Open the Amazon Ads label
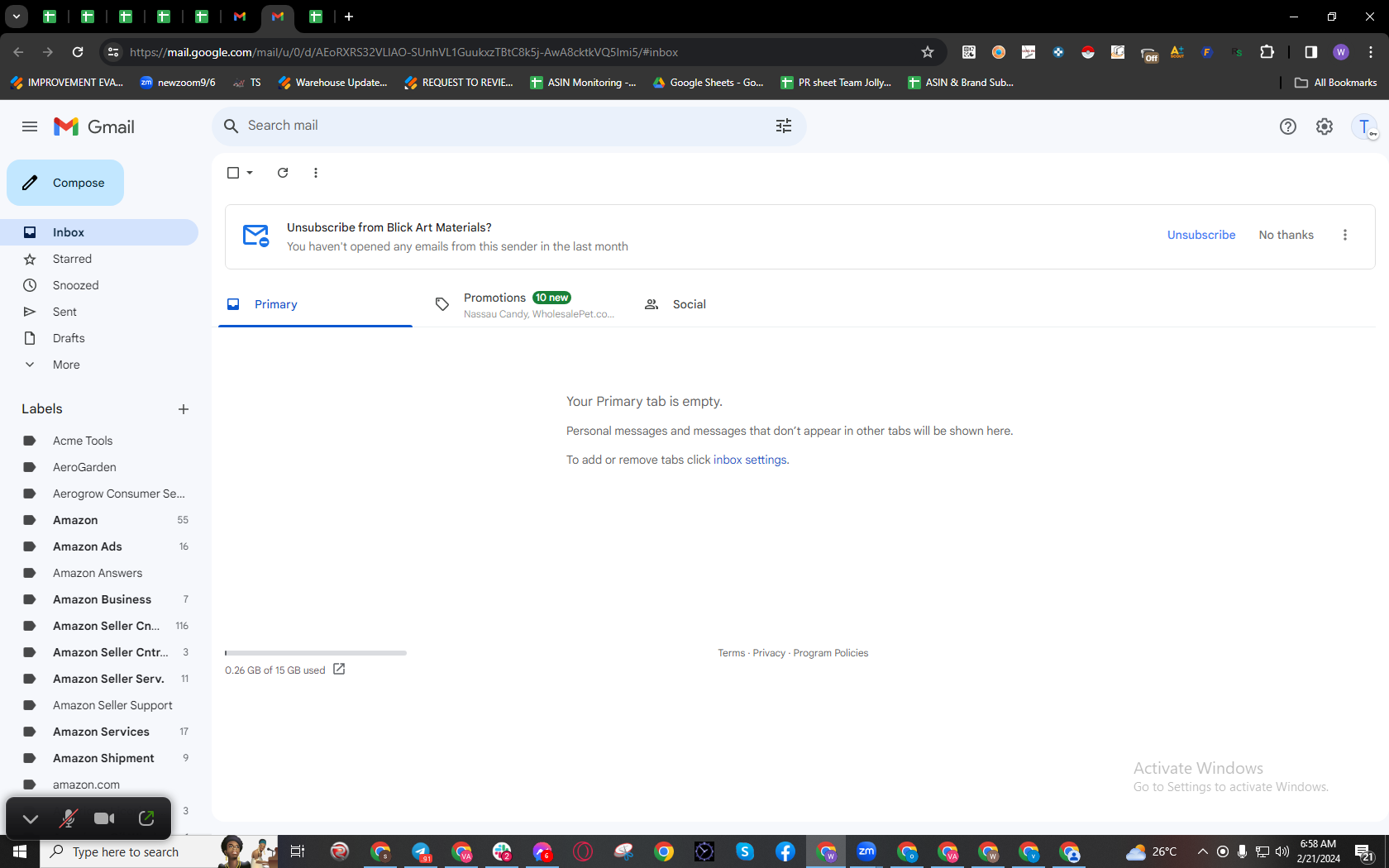Screen dimensions: 1389x868 99,546
